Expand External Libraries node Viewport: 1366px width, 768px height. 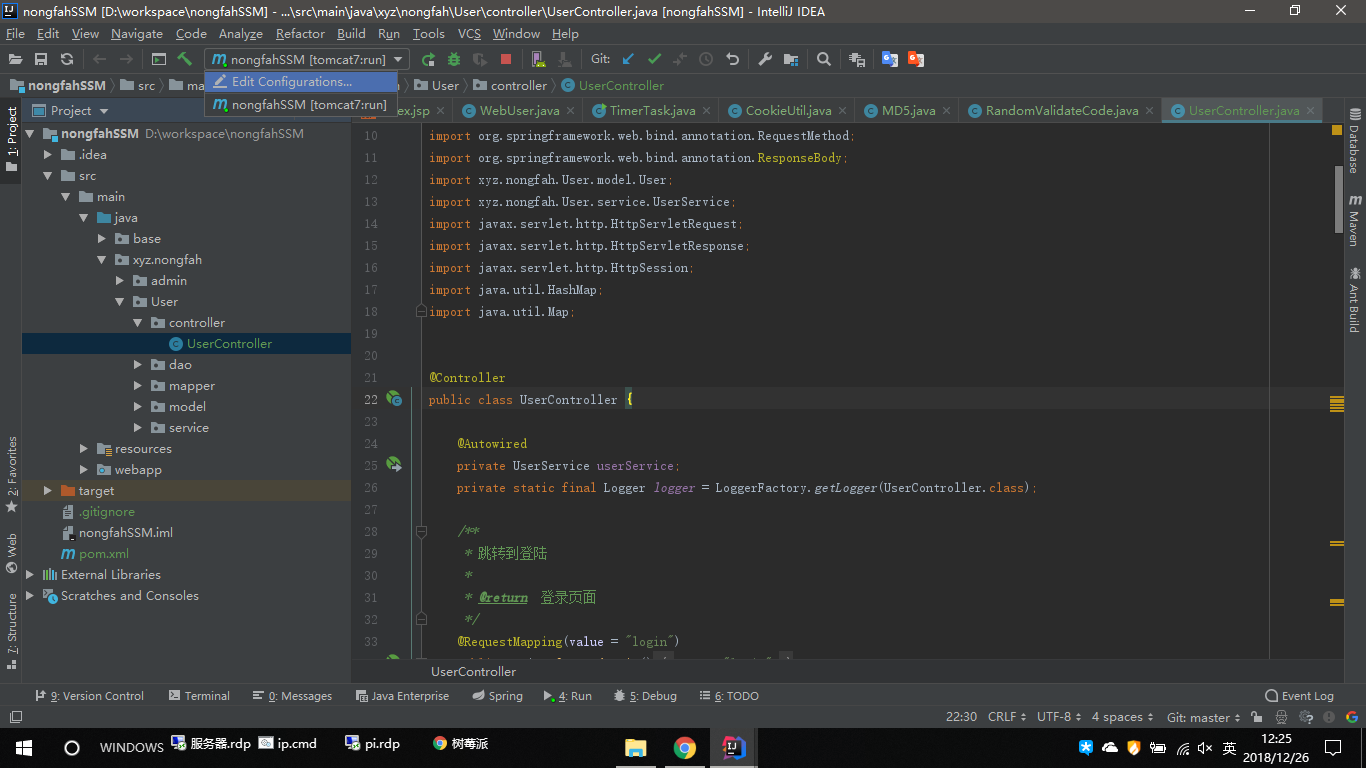[30, 574]
